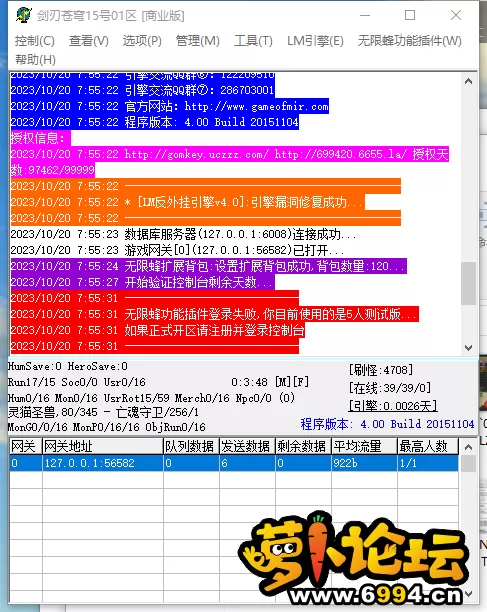Open the 工具(T) menu
This screenshot has width=487, height=612.
coord(253,41)
